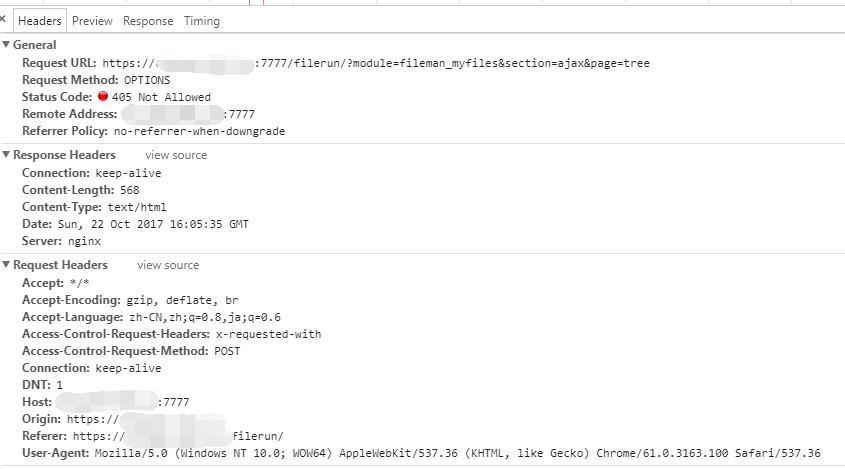The width and height of the screenshot is (845, 469).
Task: Collapse the Request Headers section triangle
Action: click(x=6, y=265)
